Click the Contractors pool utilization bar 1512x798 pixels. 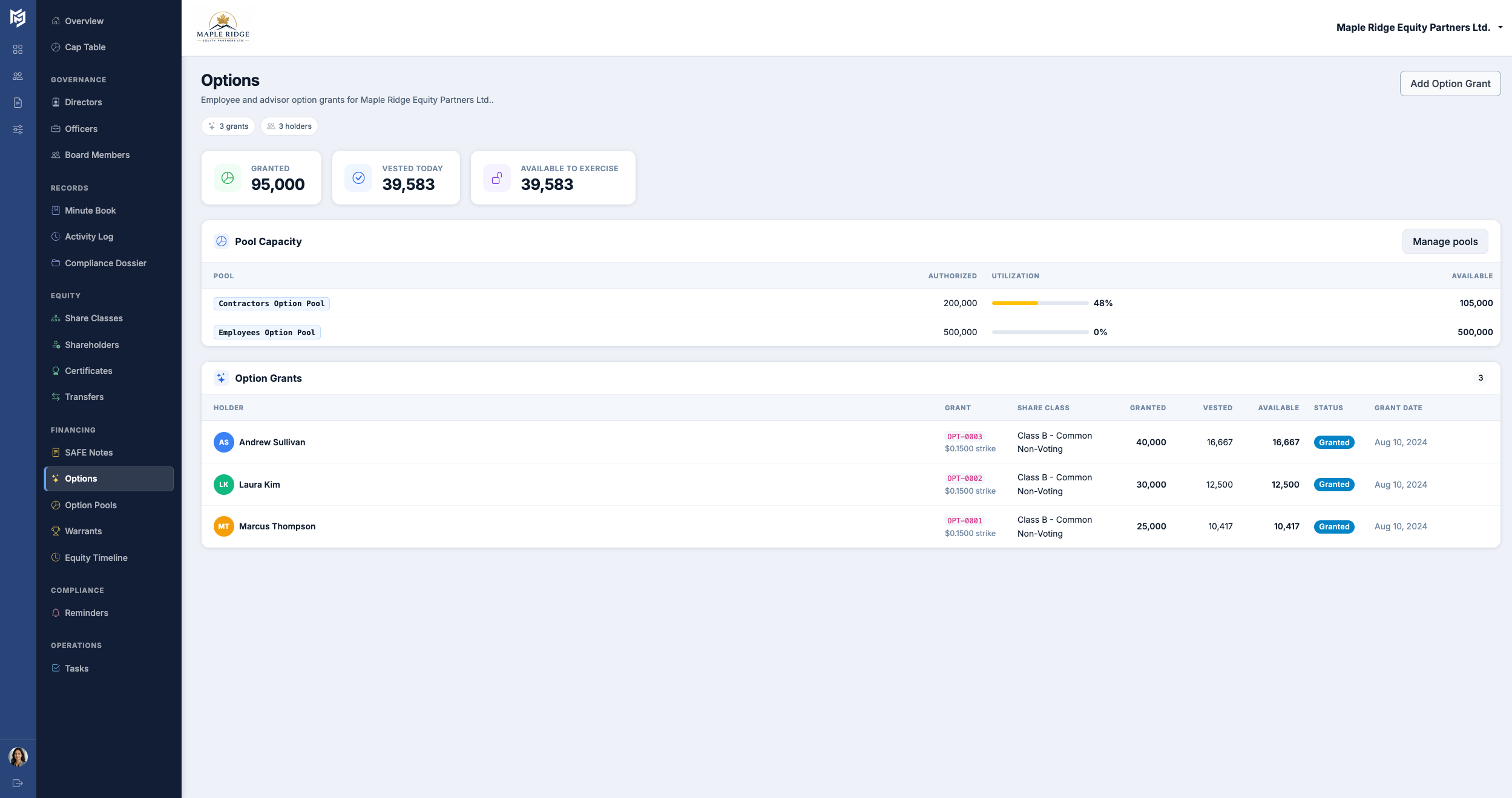pos(1039,303)
